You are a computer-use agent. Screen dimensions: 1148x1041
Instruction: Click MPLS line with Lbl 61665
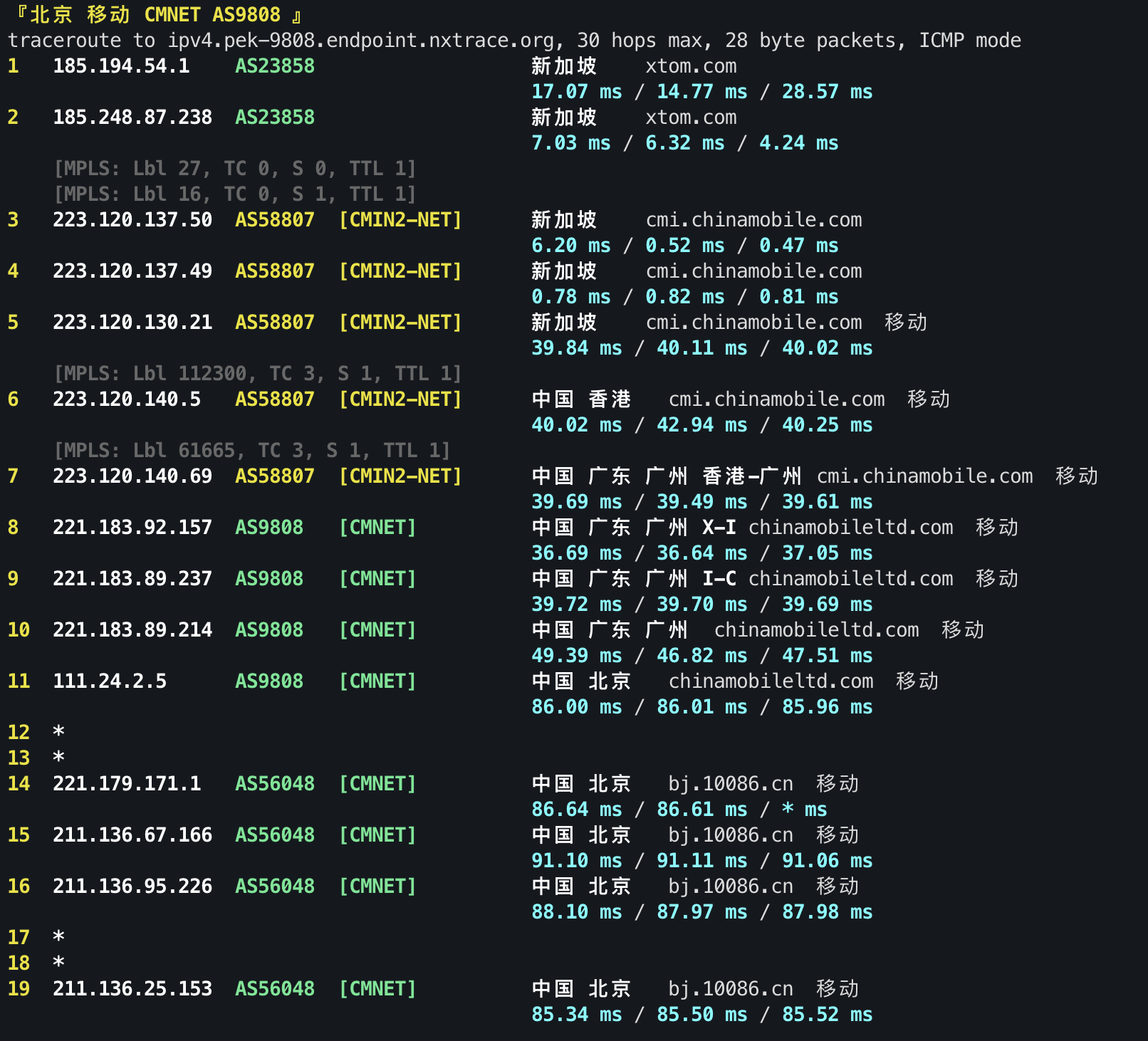(252, 451)
